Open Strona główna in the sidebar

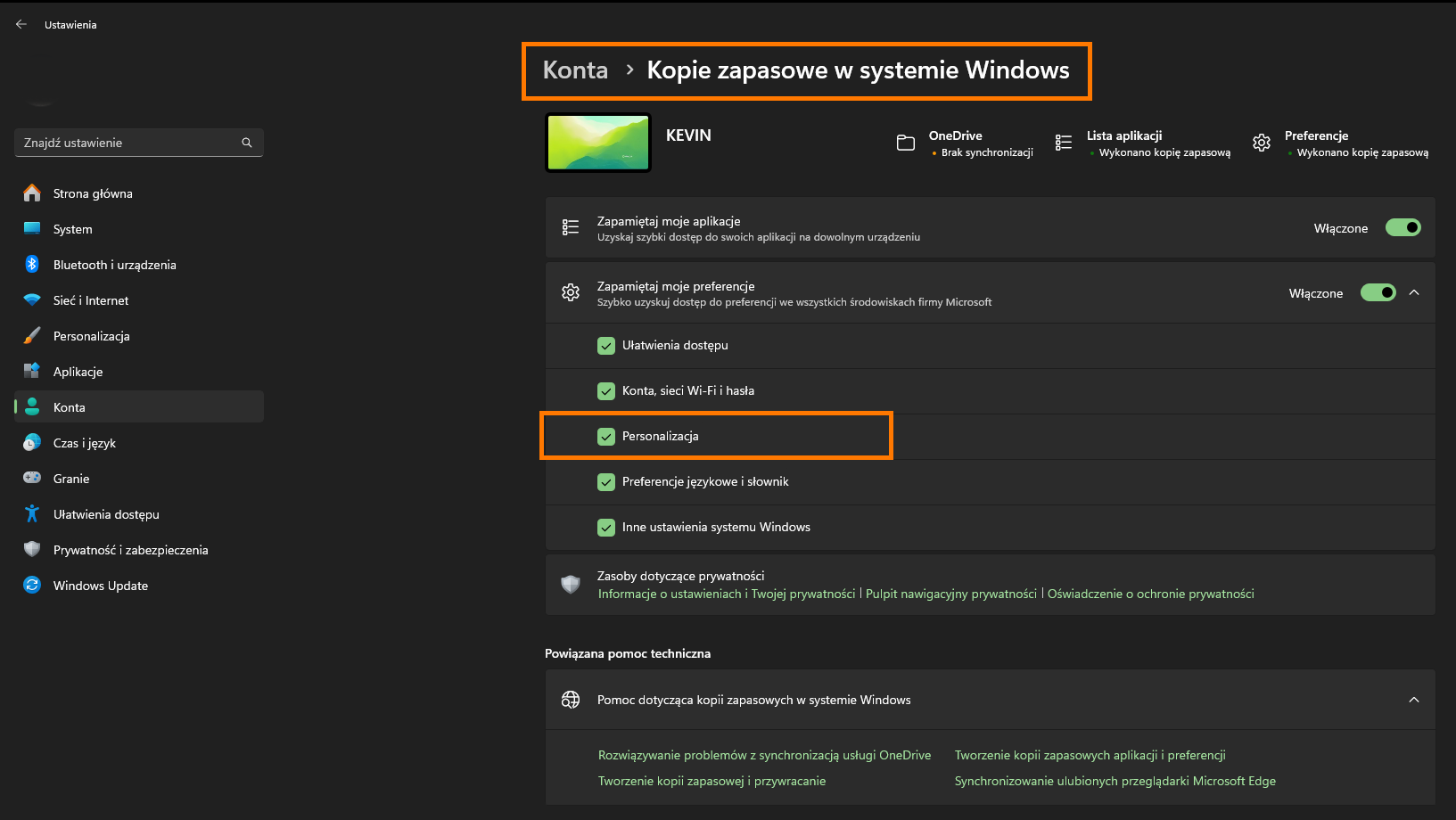(139, 193)
